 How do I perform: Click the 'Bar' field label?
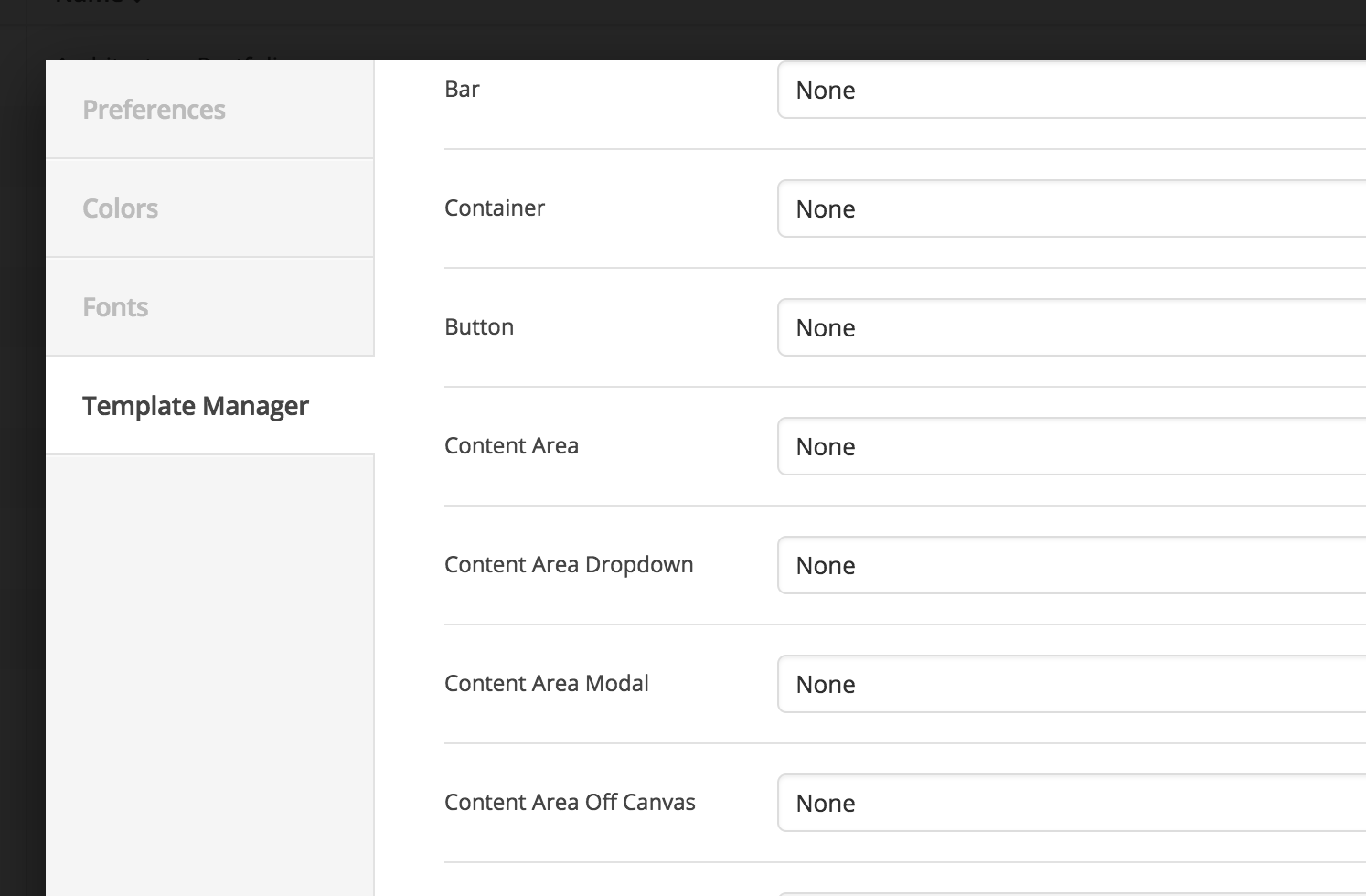462,90
